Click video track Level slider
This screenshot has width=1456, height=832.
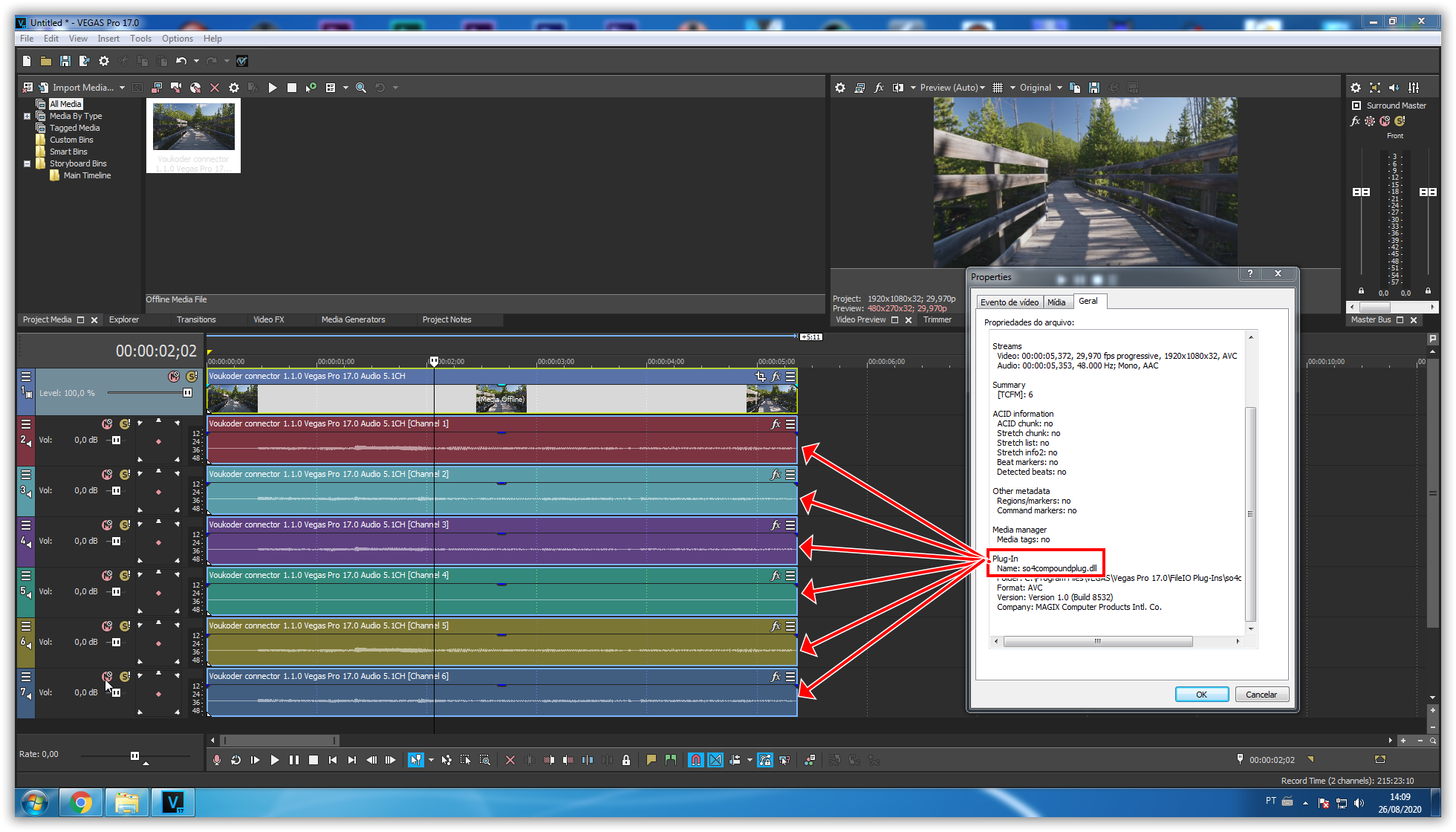pos(187,393)
